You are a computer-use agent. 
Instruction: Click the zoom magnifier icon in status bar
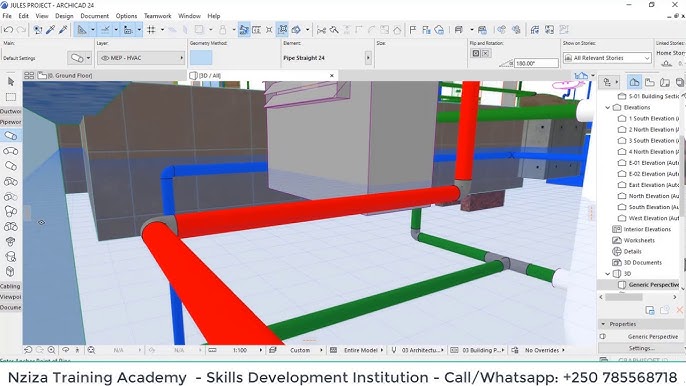point(52,350)
